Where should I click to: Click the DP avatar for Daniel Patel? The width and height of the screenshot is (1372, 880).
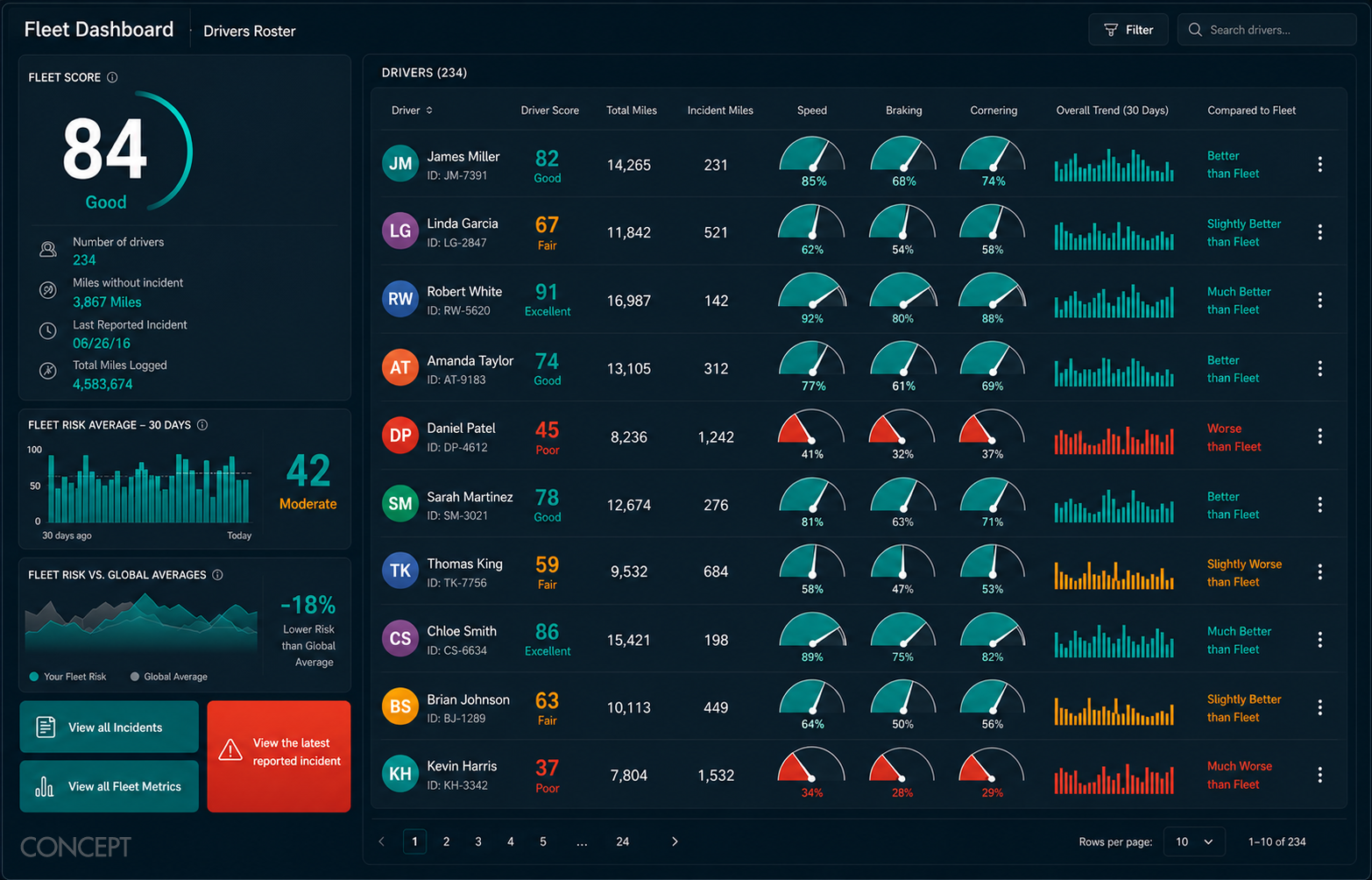pos(400,436)
